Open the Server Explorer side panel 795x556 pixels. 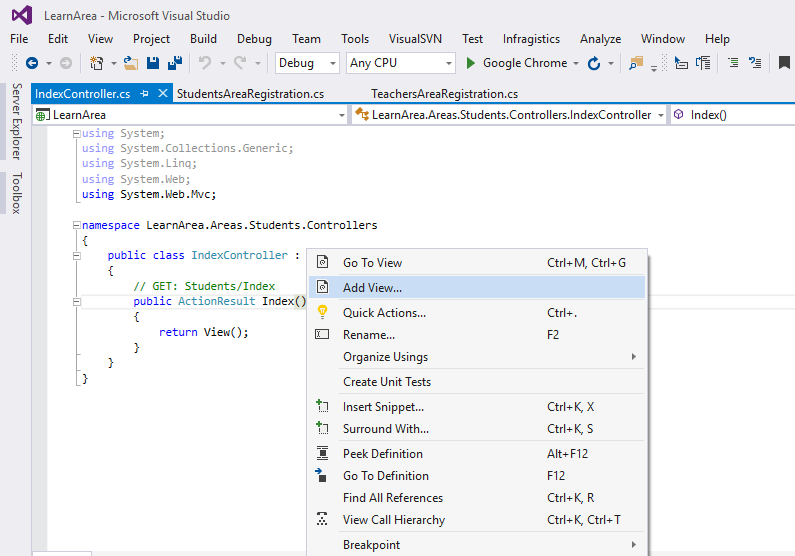pos(16,122)
